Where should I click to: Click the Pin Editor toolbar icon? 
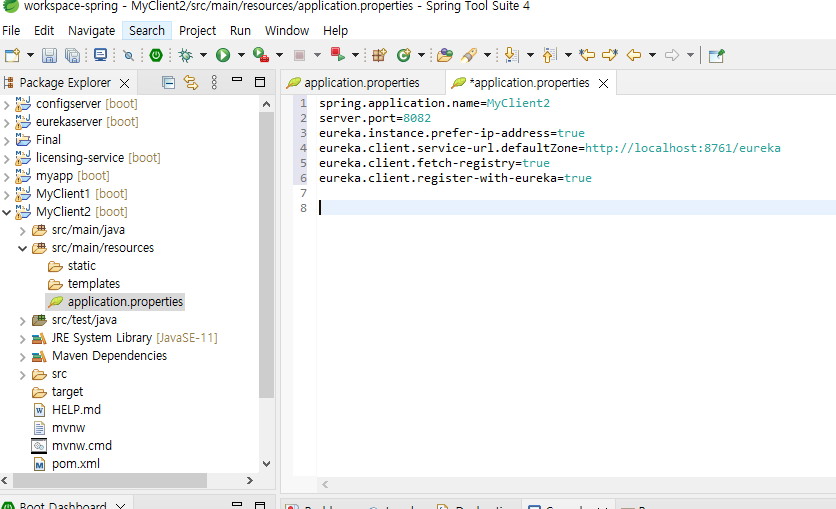point(717,55)
